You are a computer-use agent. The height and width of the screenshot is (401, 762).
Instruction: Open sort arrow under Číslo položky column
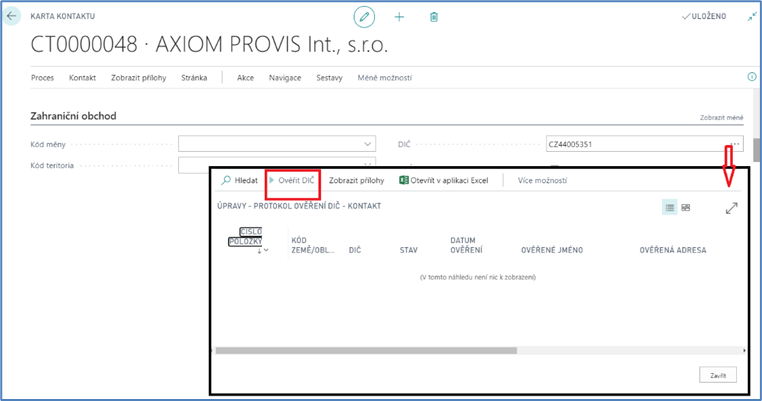262,250
